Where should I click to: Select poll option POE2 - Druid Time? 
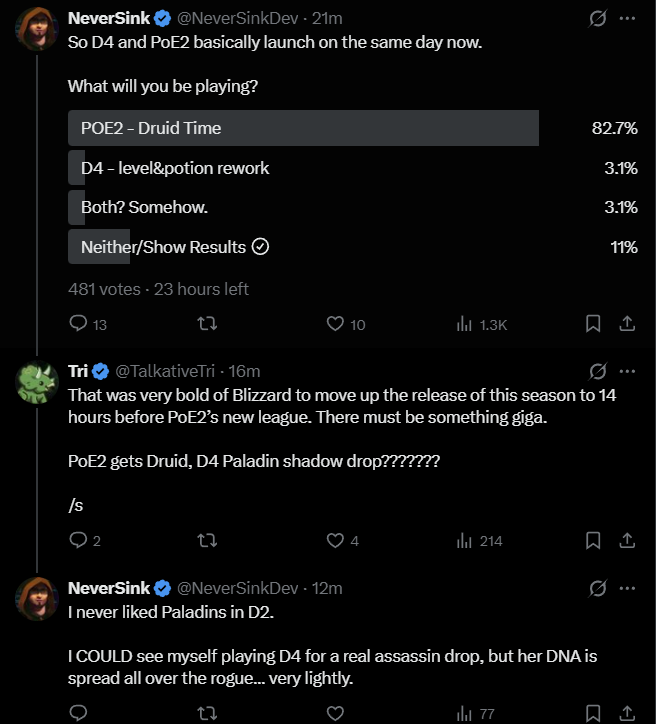pos(303,128)
